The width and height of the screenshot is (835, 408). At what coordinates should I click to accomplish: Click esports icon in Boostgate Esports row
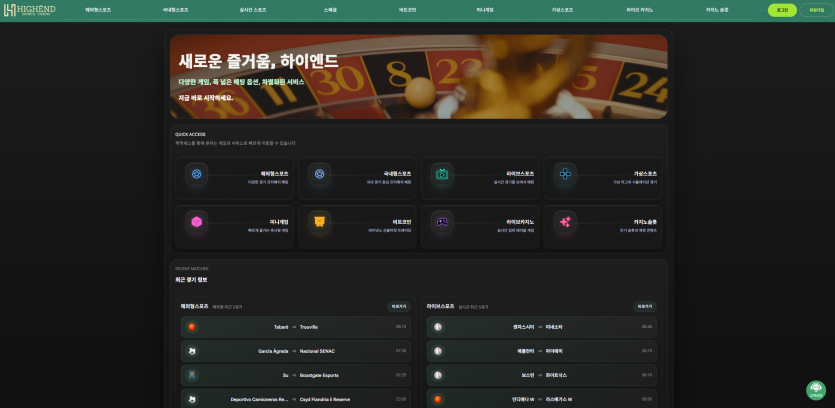192,375
